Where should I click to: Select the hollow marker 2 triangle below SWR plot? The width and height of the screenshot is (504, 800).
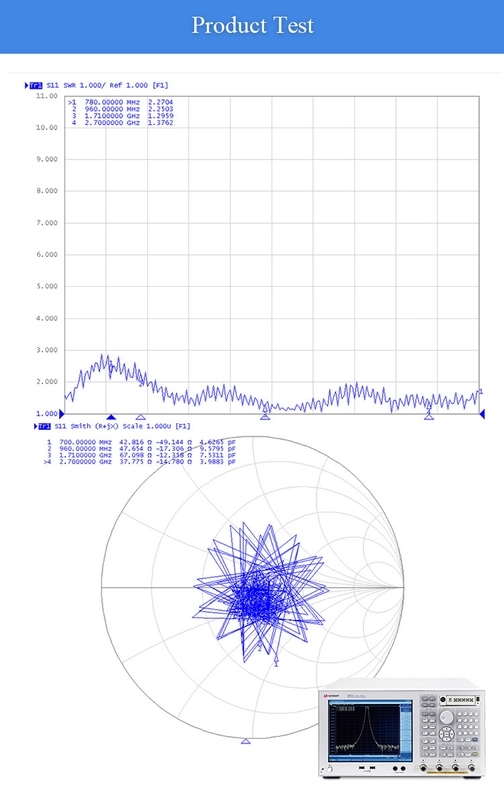click(141, 417)
